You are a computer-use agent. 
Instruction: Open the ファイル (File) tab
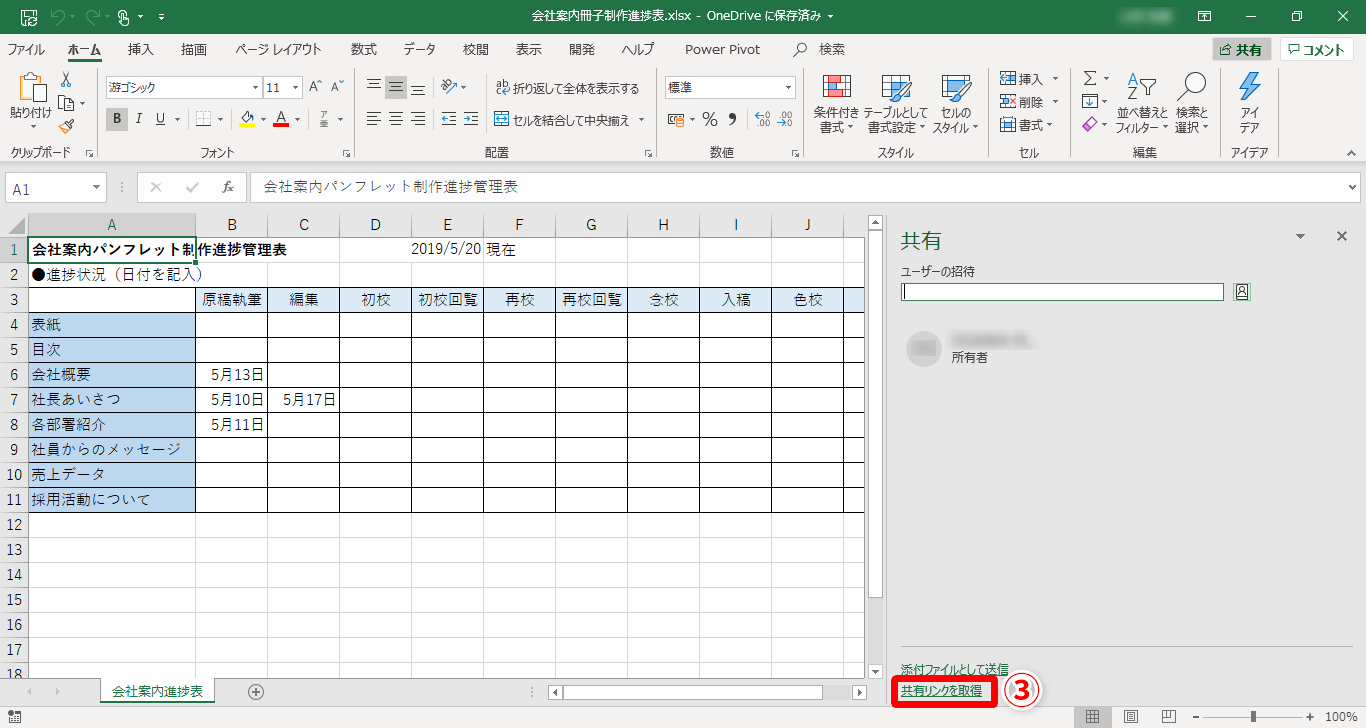tap(26, 49)
